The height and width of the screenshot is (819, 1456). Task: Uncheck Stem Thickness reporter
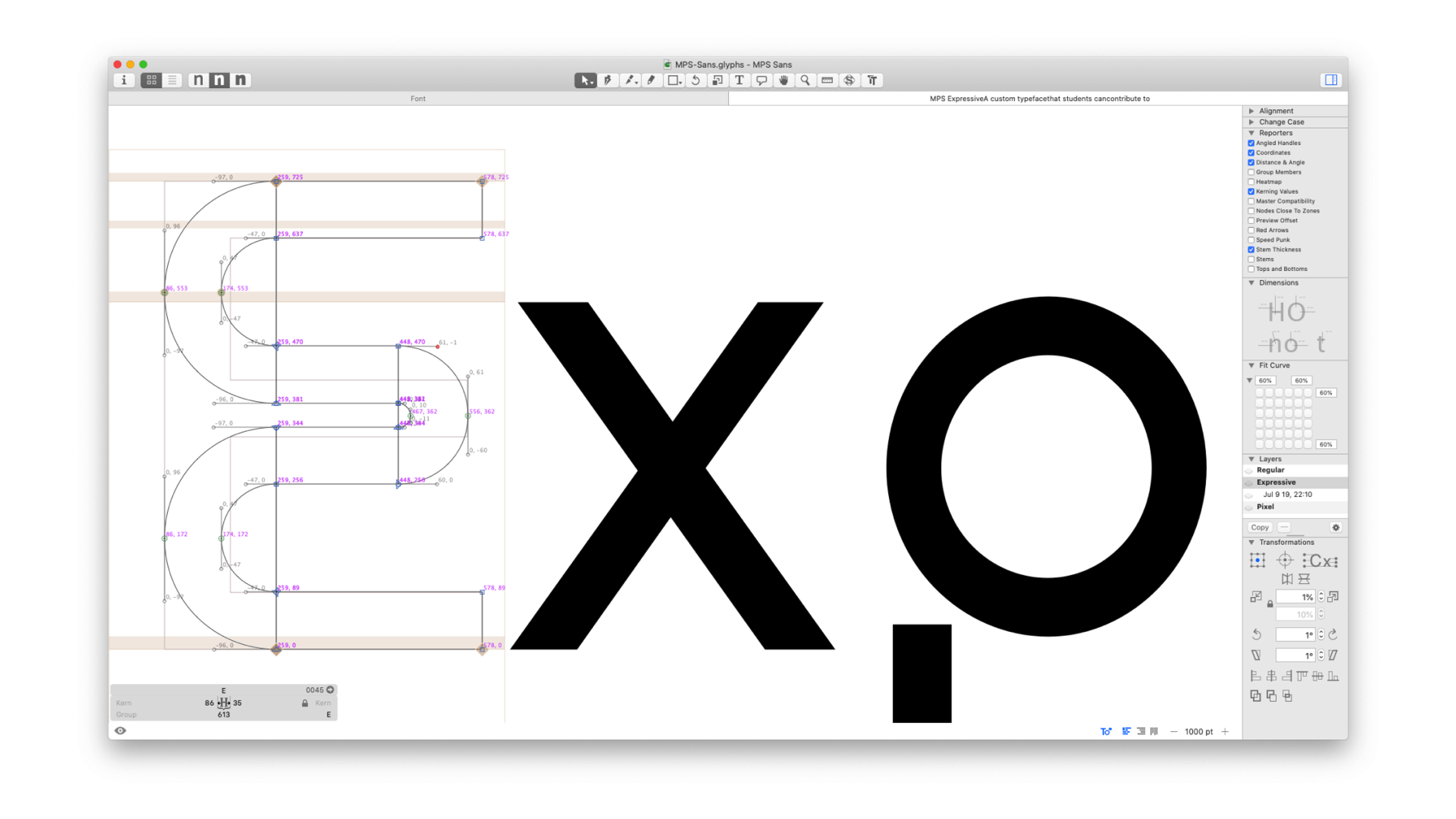(x=1251, y=249)
